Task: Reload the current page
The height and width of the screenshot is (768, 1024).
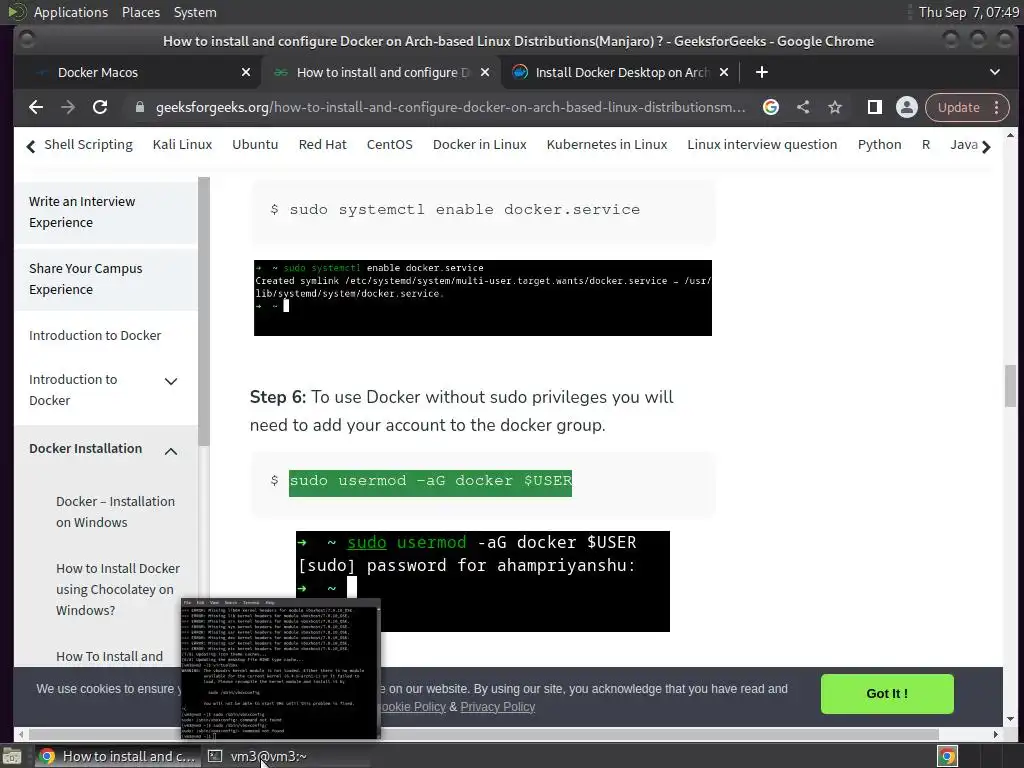Action: 100,107
